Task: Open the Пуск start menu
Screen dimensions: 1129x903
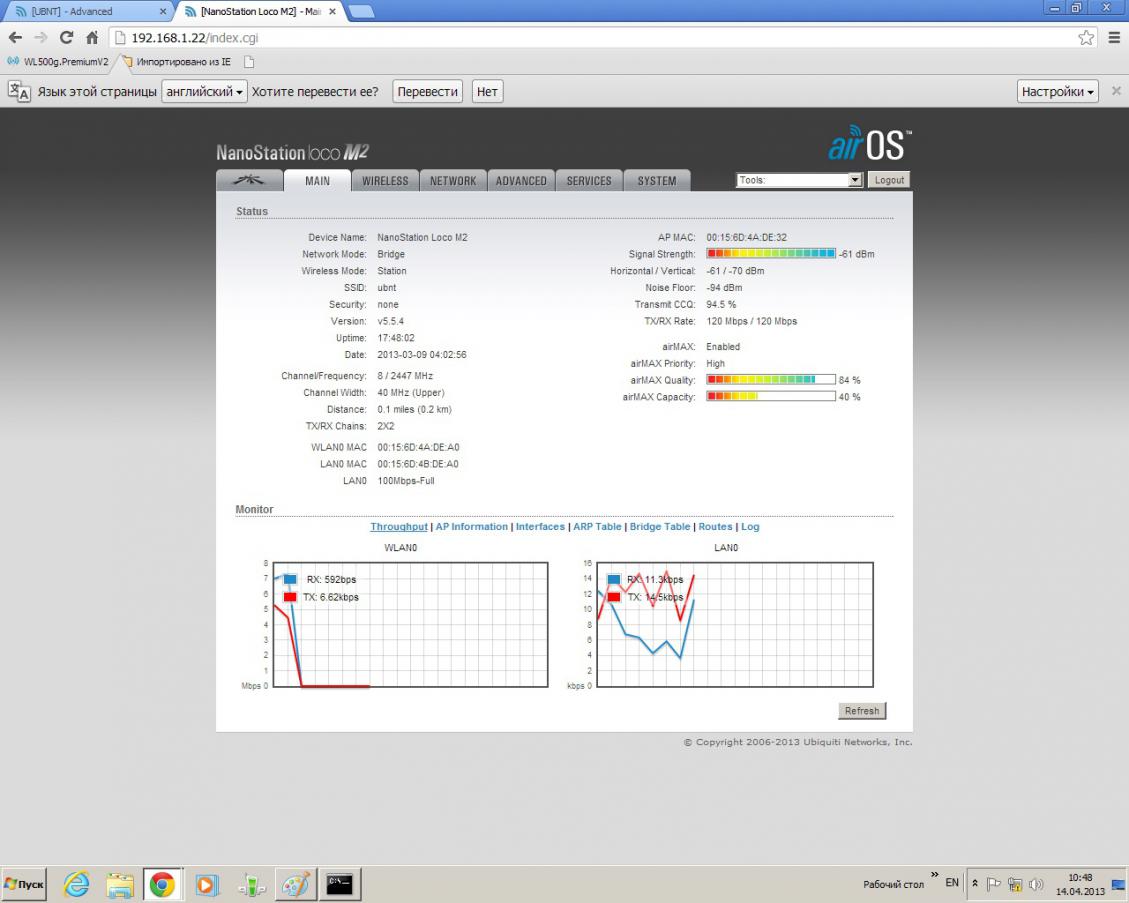Action: coord(24,884)
